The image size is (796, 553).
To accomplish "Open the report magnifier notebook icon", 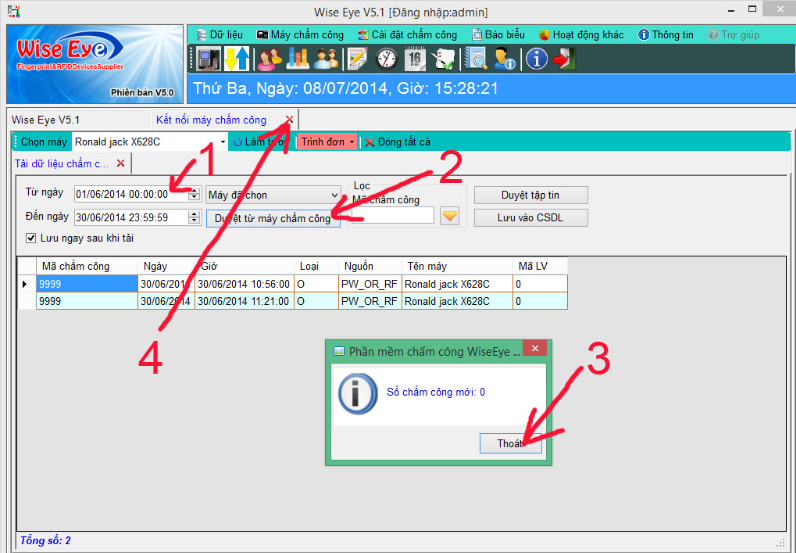I will (476, 59).
